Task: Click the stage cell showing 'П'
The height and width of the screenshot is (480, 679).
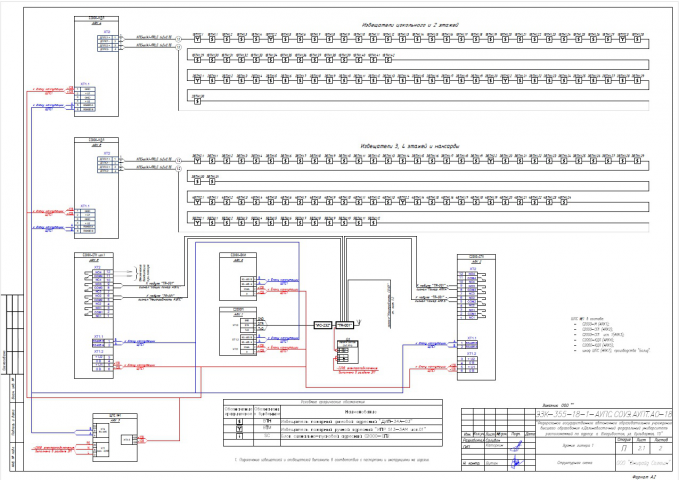Action: click(624, 448)
